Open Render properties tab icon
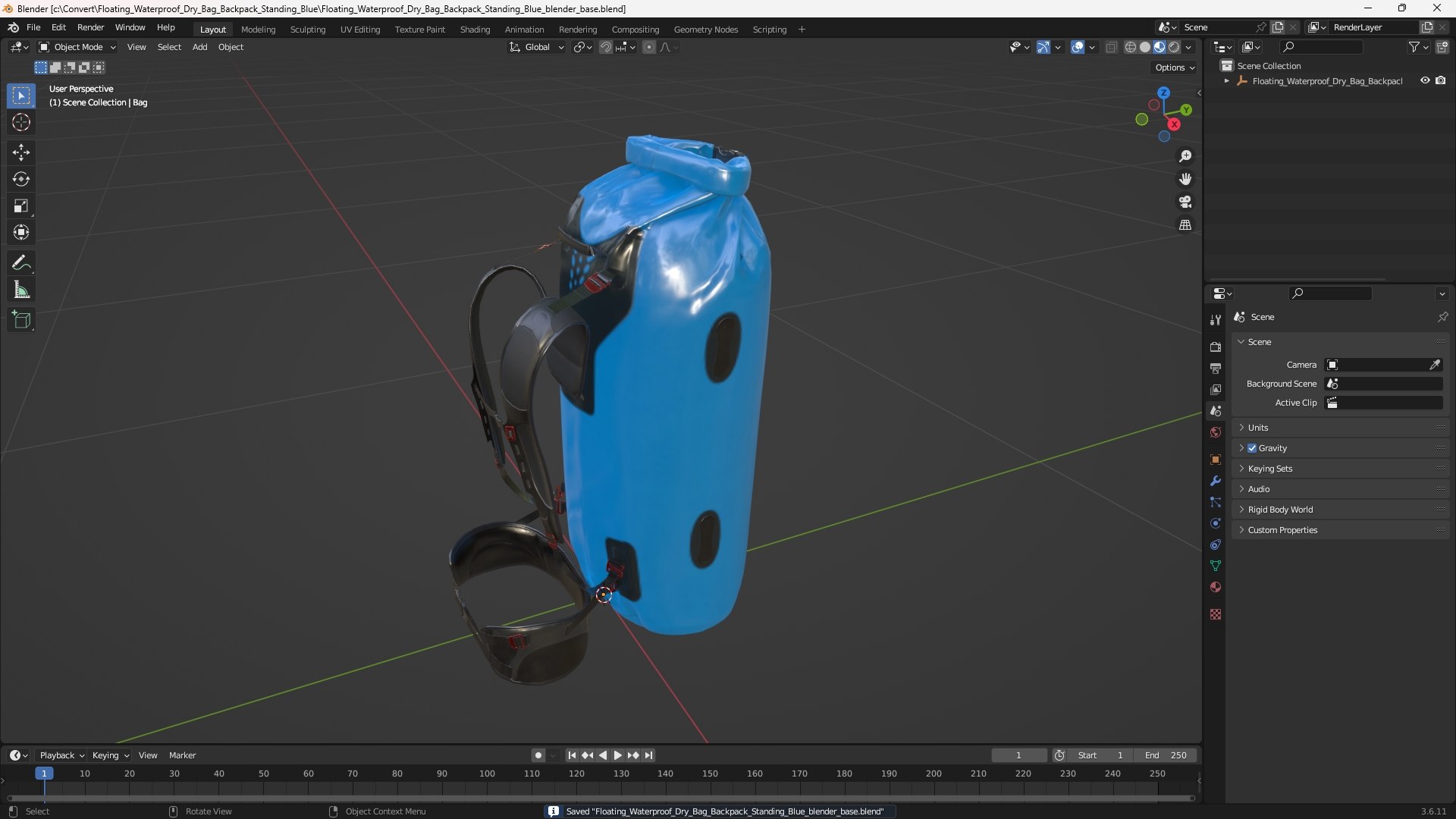This screenshot has width=1456, height=819. coord(1216,347)
